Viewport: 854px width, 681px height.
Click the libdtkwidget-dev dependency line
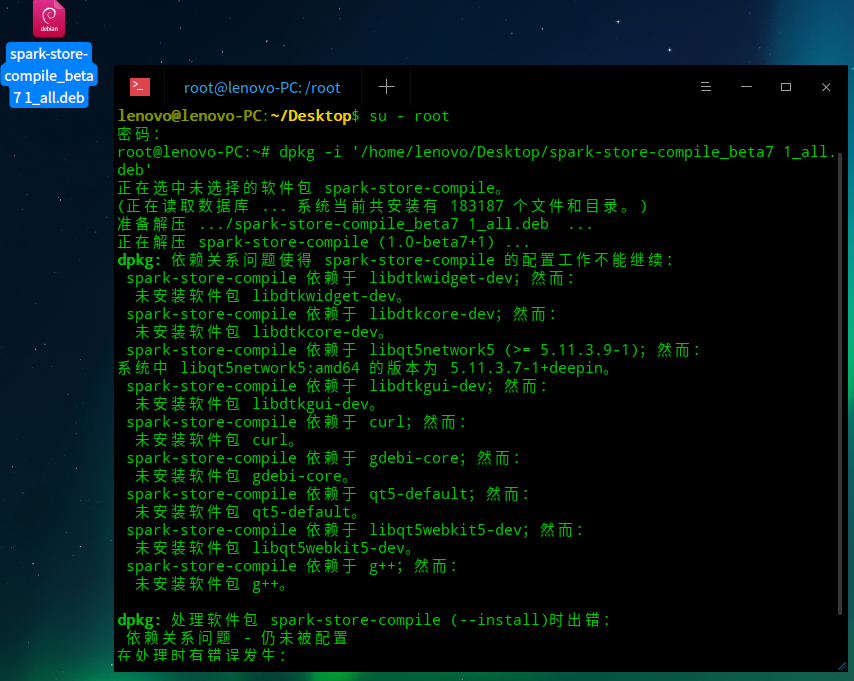click(350, 278)
